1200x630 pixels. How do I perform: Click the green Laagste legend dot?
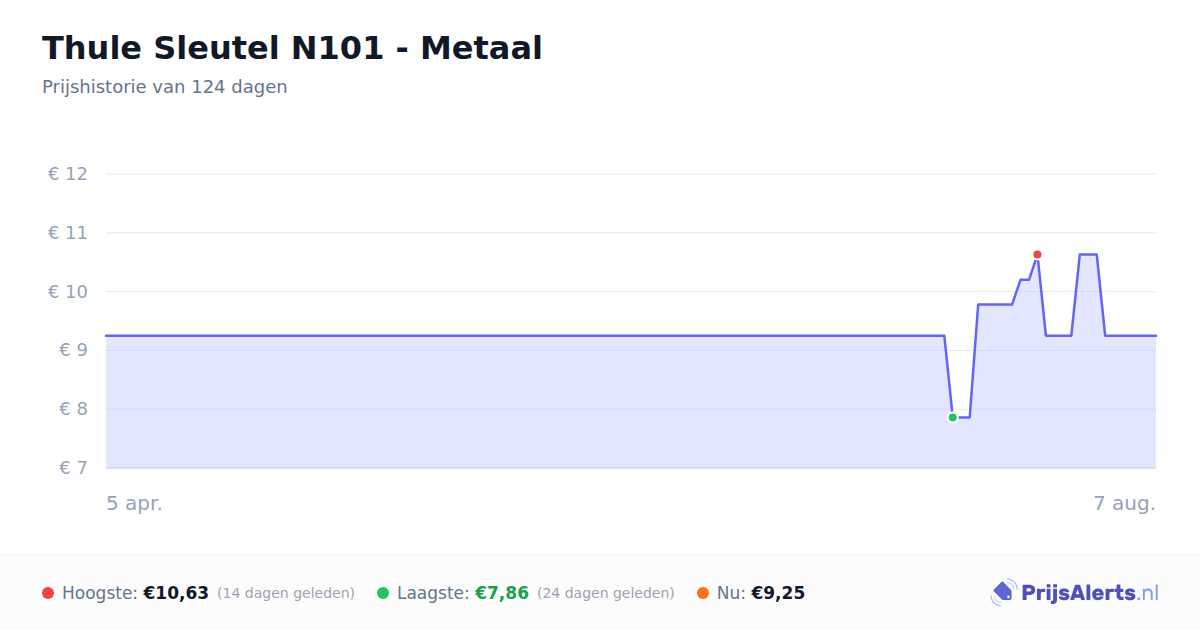click(383, 593)
